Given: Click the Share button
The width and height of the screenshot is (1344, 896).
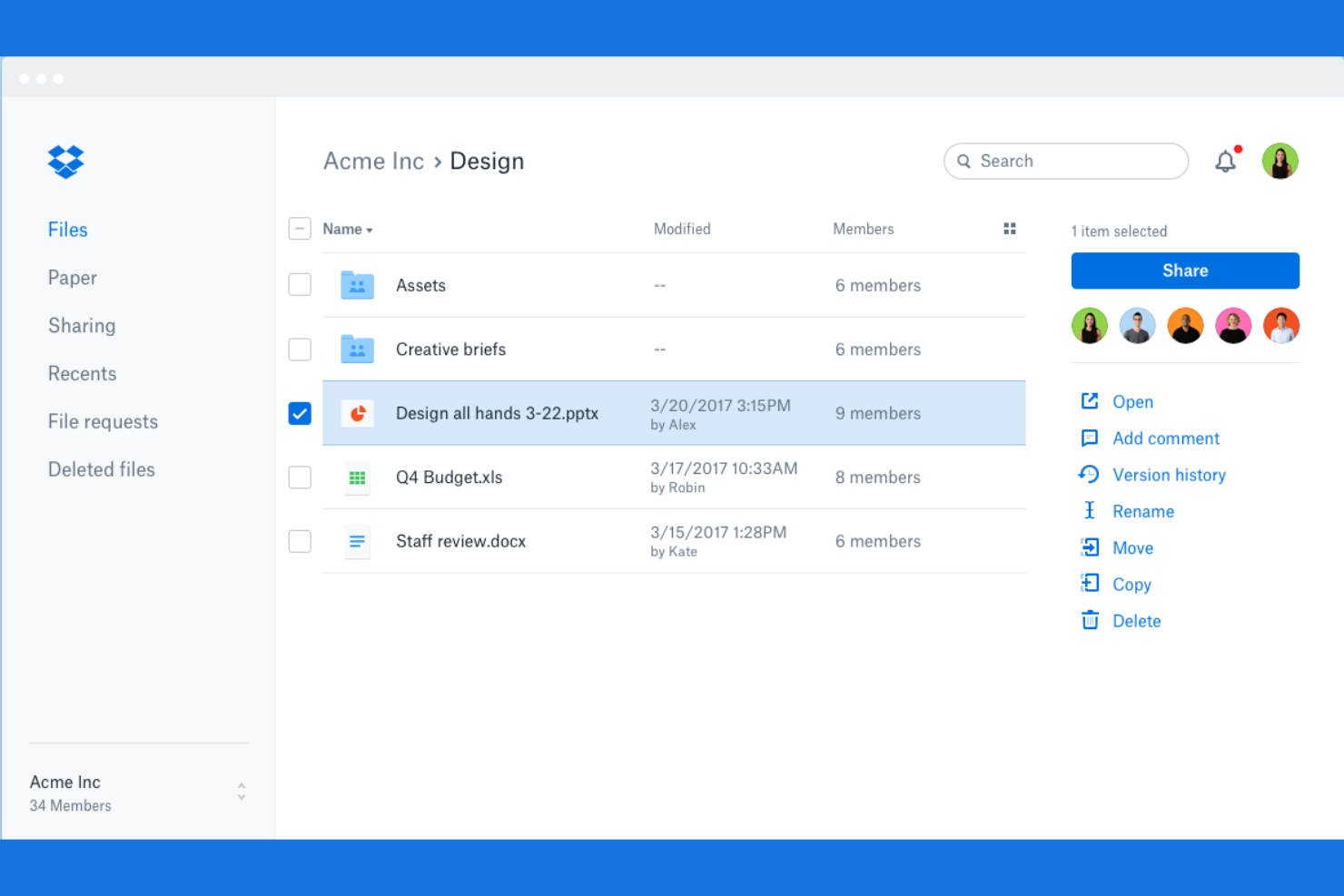Looking at the screenshot, I should (x=1185, y=270).
